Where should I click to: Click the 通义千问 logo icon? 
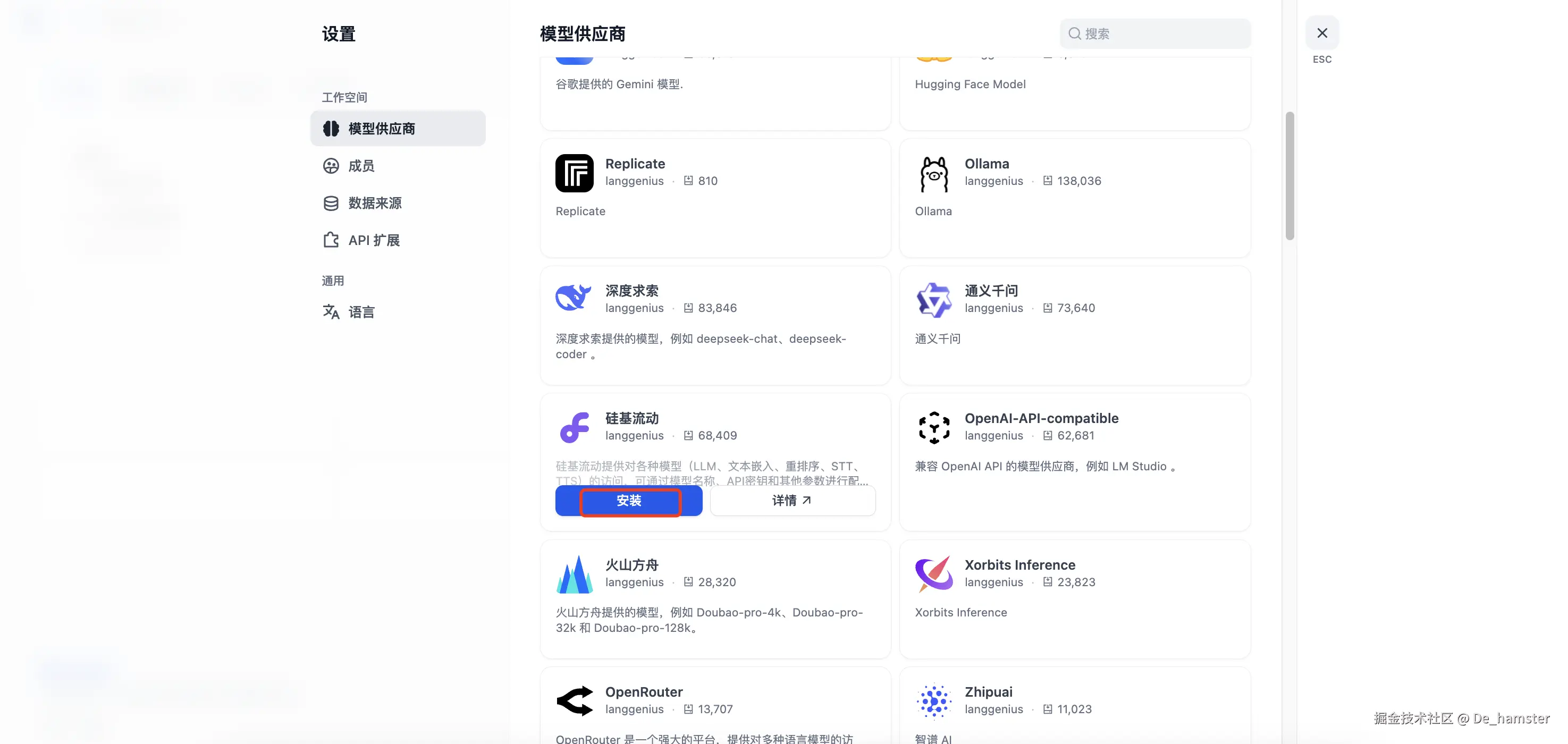934,300
